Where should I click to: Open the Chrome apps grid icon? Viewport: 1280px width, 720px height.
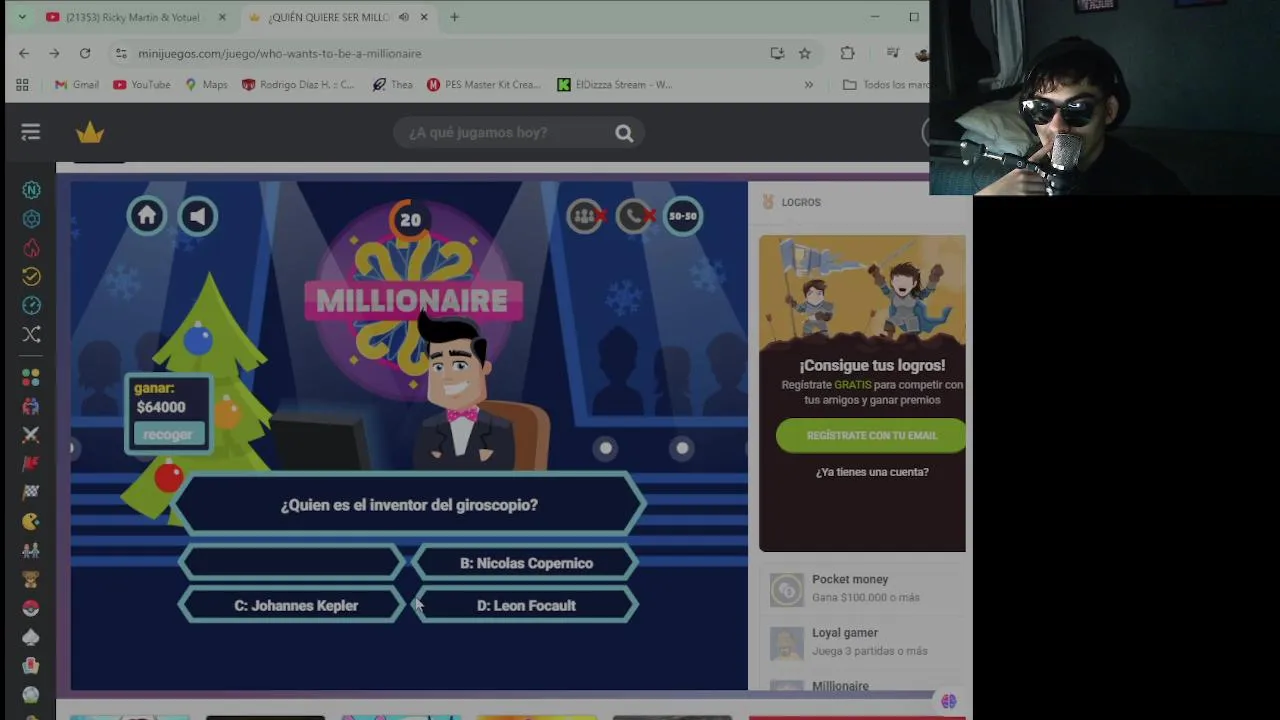[22, 85]
